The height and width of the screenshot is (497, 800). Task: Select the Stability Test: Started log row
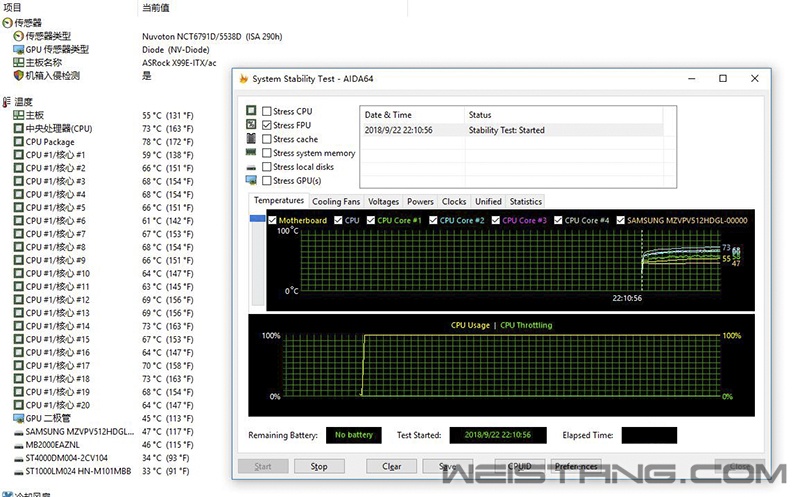506,130
